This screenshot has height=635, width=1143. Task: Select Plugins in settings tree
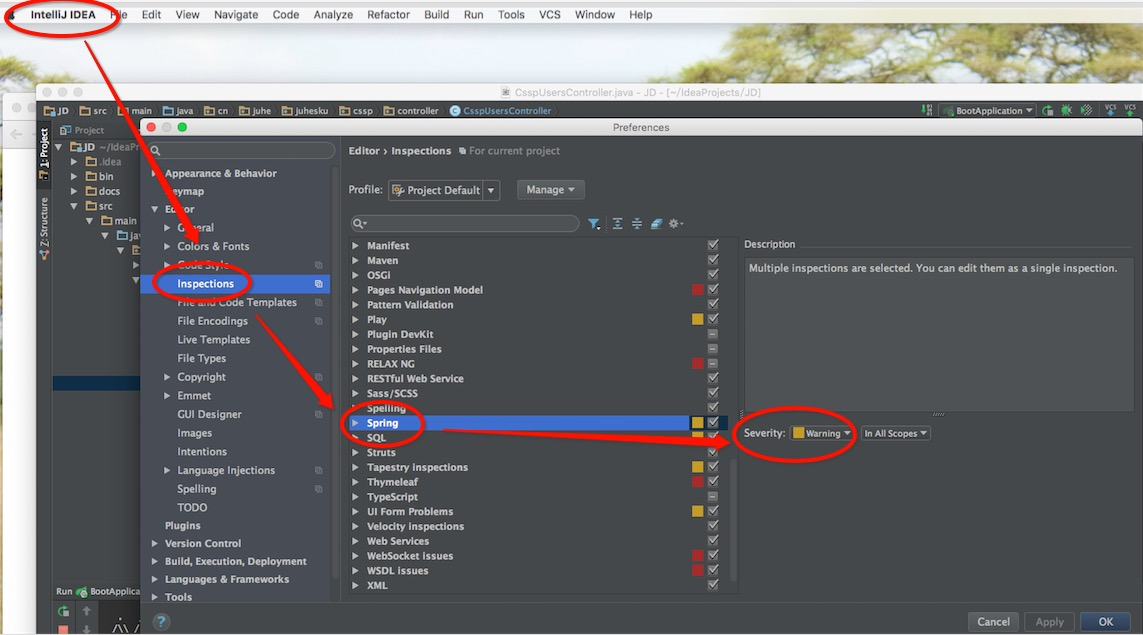point(182,526)
